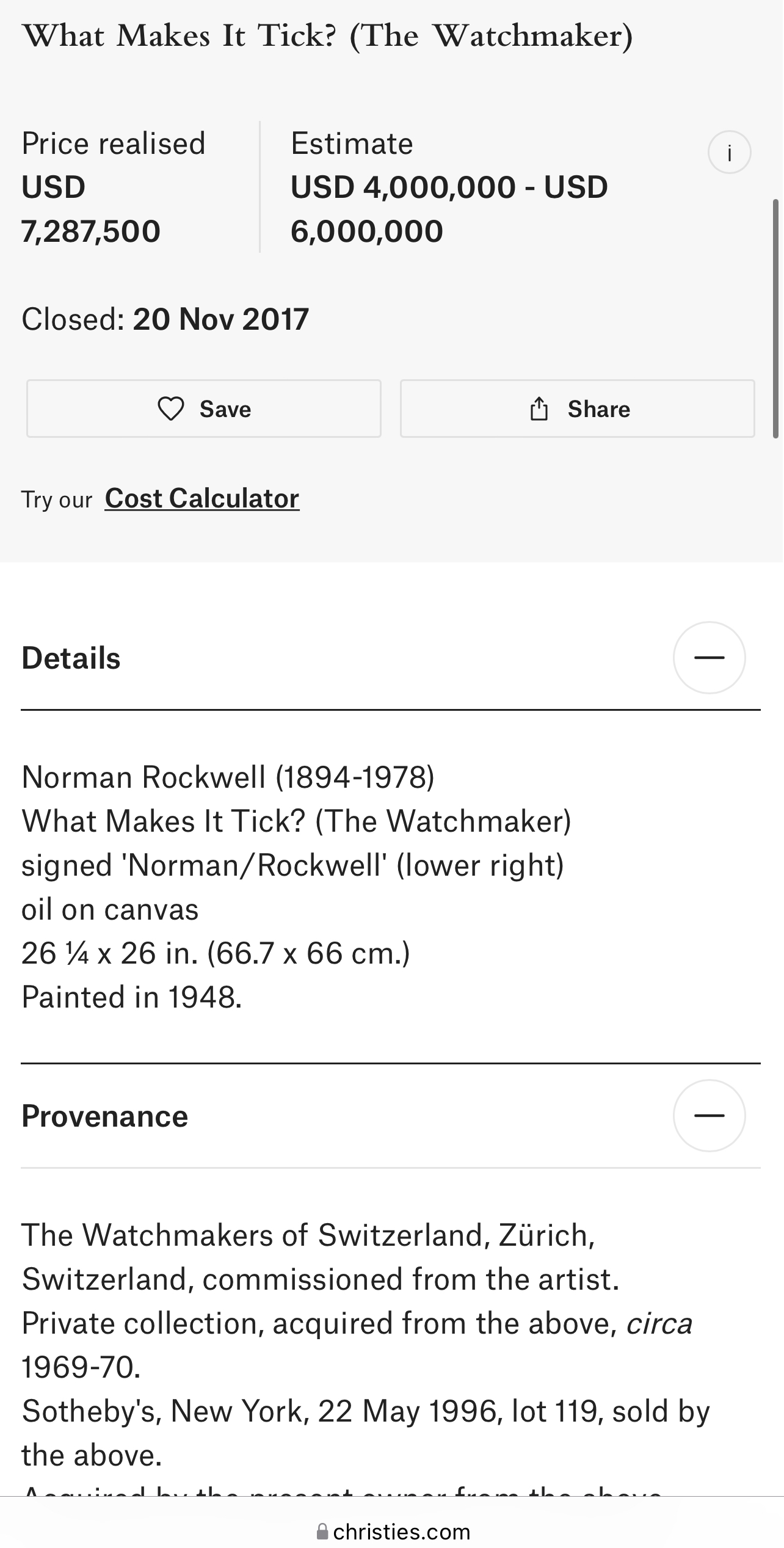Viewport: 784px width, 1548px height.
Task: Click the 'Painted in 1948.' line
Action: (132, 997)
